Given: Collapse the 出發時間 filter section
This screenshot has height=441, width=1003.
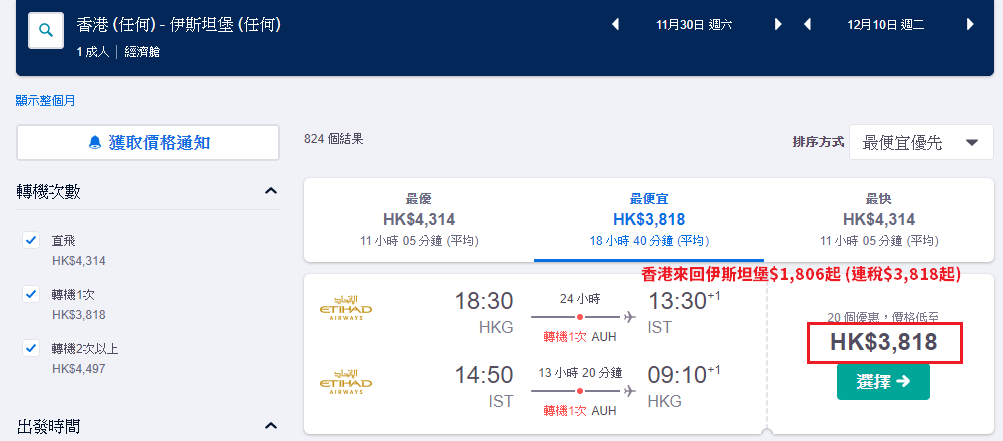Looking at the screenshot, I should (271, 426).
